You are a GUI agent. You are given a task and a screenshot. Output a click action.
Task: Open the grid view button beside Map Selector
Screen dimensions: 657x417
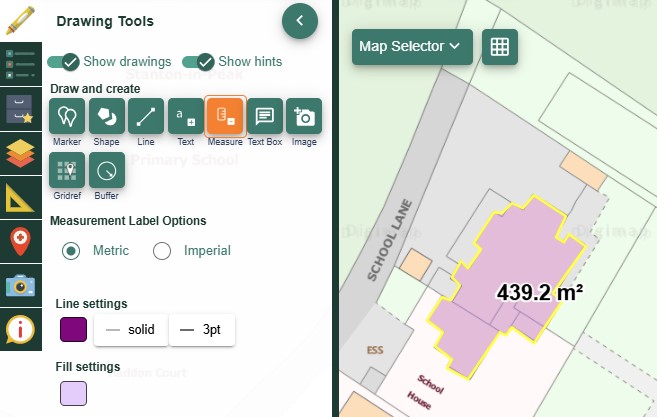500,46
